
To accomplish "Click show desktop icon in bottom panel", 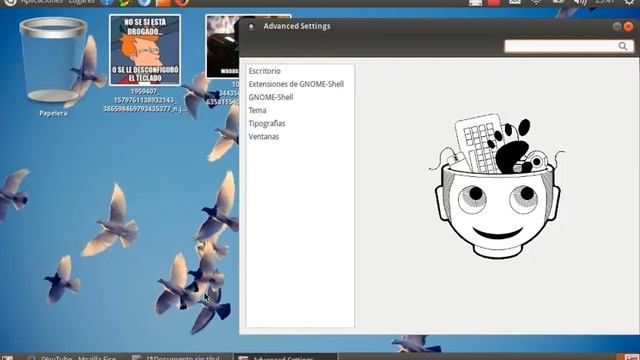I will point(7,358).
